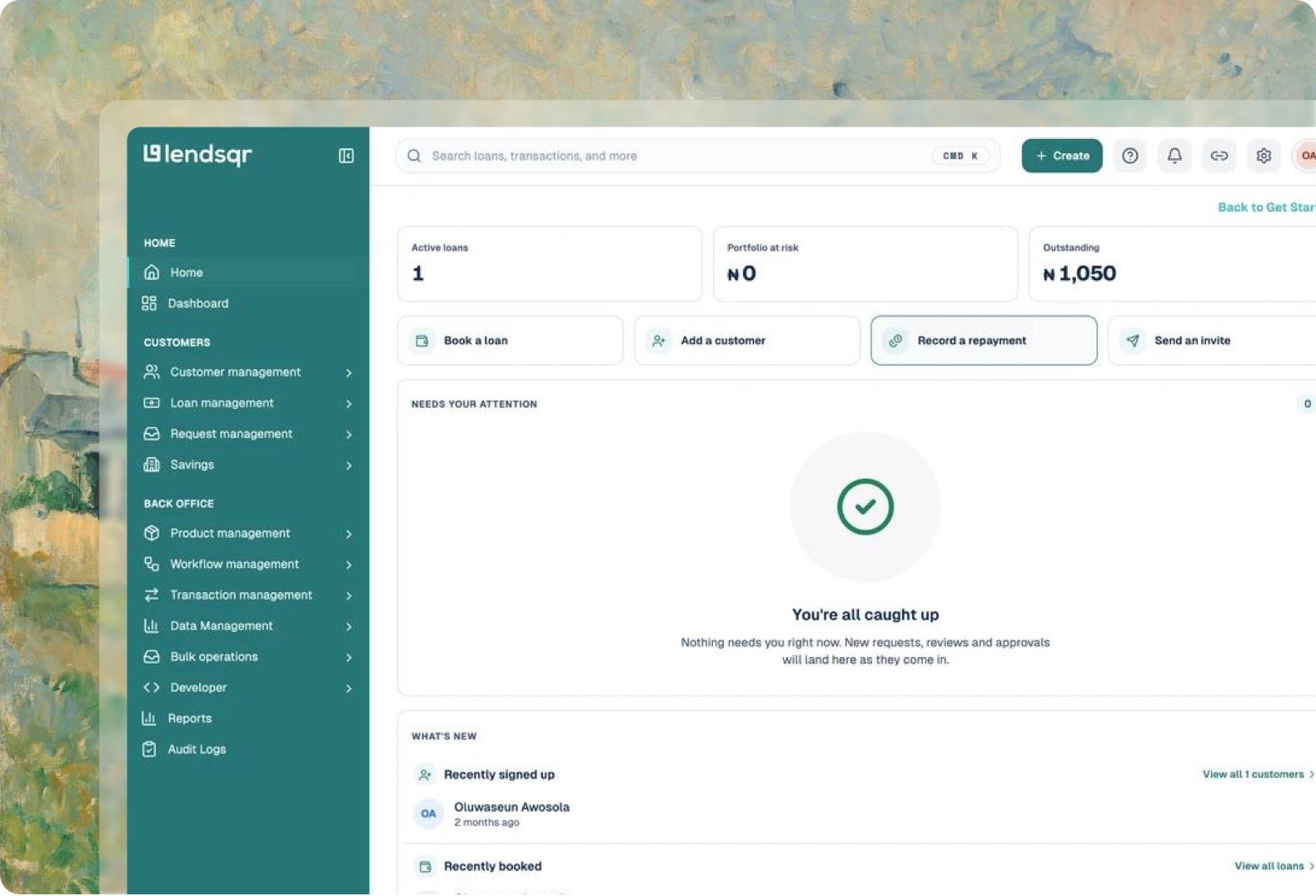Expand Data Management chevron
Image resolution: width=1316 pixels, height=896 pixels.
pyautogui.click(x=349, y=626)
